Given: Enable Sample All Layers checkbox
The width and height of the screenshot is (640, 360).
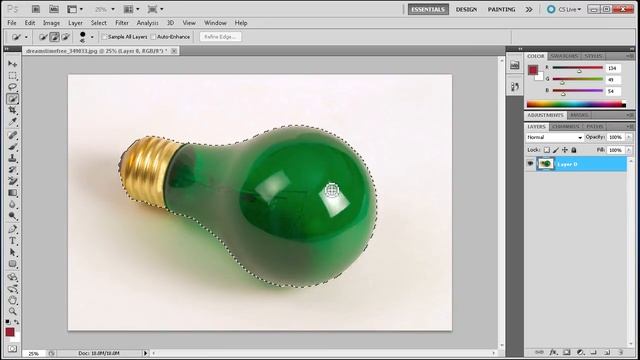Looking at the screenshot, I should 104,37.
